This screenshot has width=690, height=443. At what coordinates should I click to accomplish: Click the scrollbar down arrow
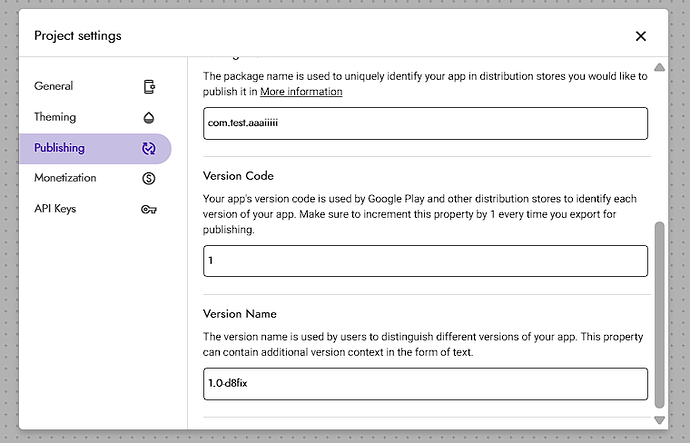click(x=659, y=420)
